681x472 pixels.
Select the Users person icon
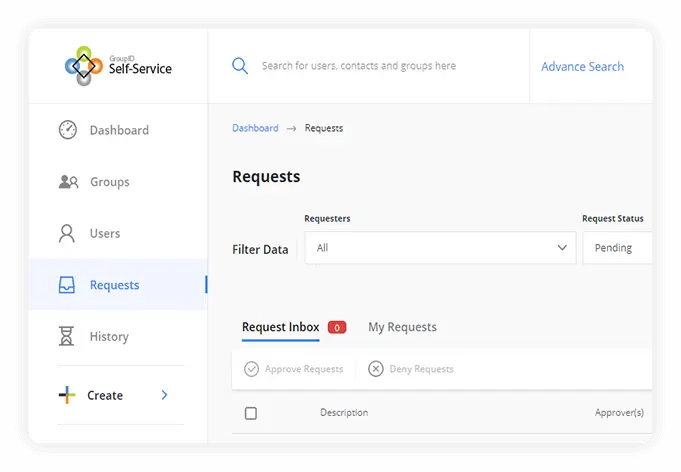(x=67, y=233)
